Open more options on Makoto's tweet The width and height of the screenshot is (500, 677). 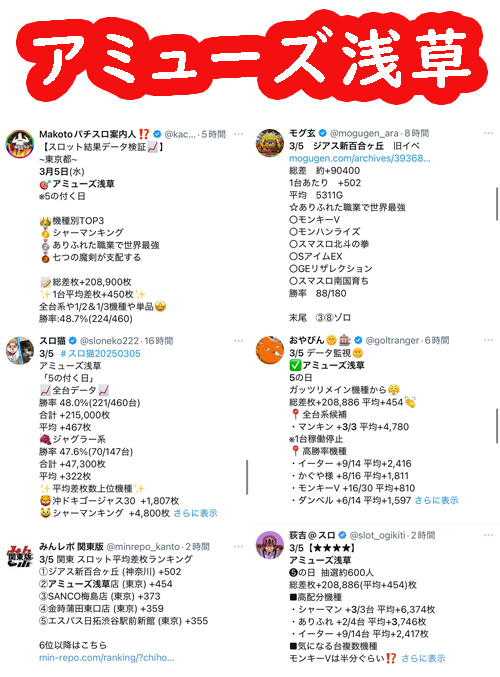238,134
